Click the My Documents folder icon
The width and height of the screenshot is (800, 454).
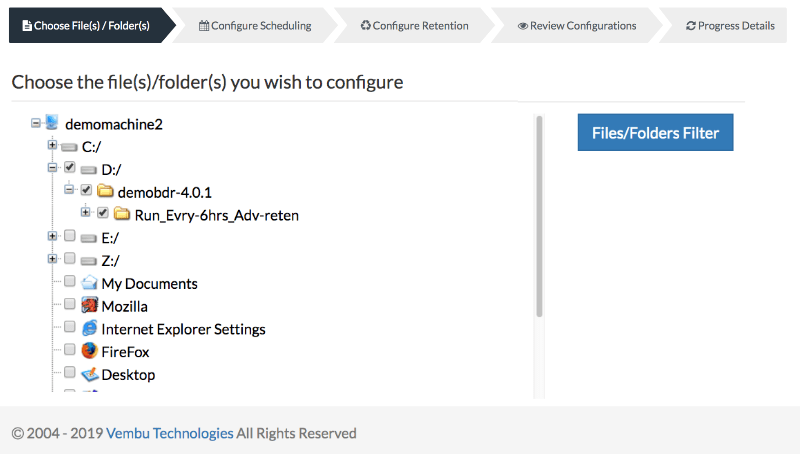click(x=89, y=283)
